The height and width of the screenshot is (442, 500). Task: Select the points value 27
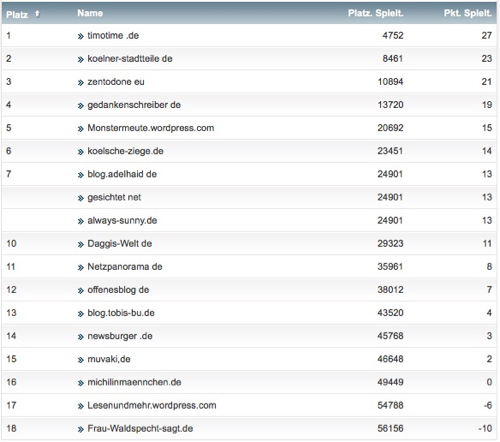487,35
